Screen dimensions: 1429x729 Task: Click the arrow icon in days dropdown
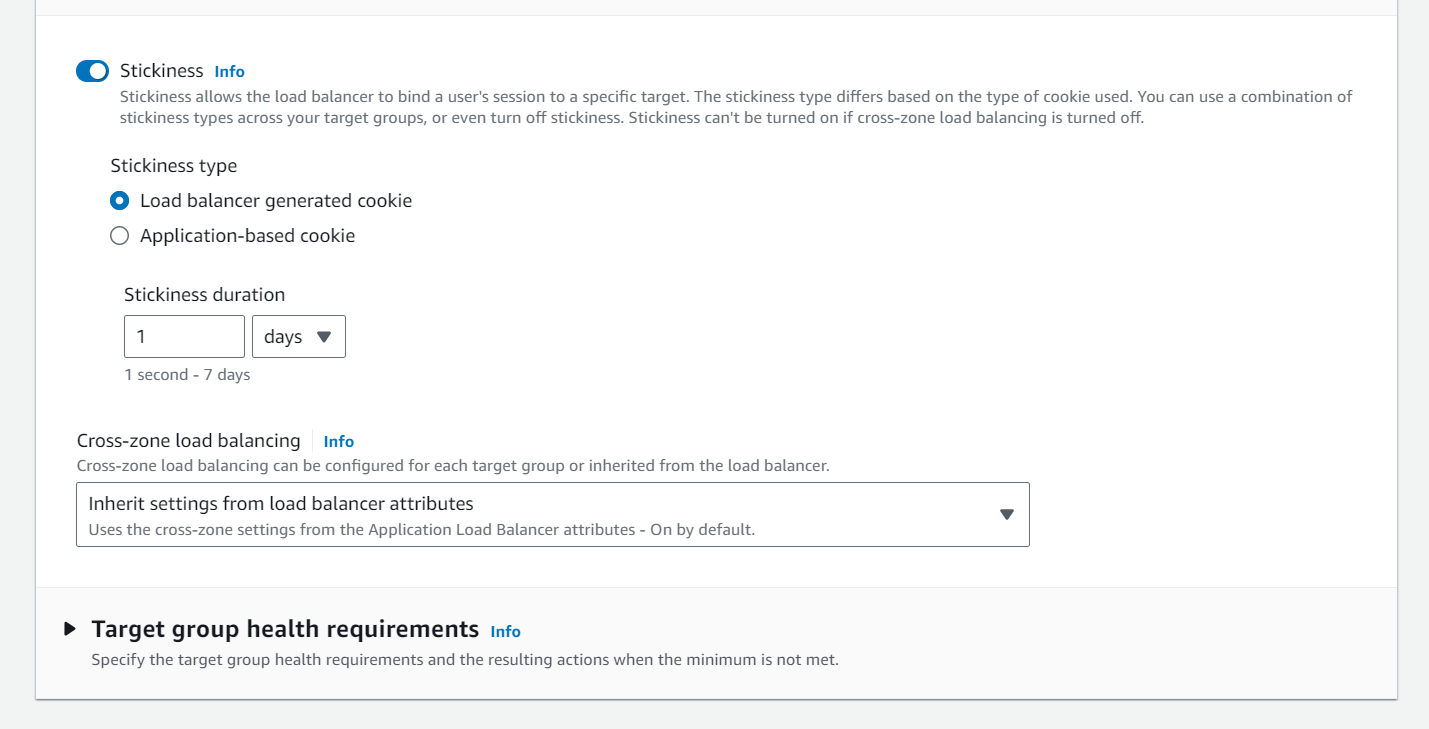(323, 337)
